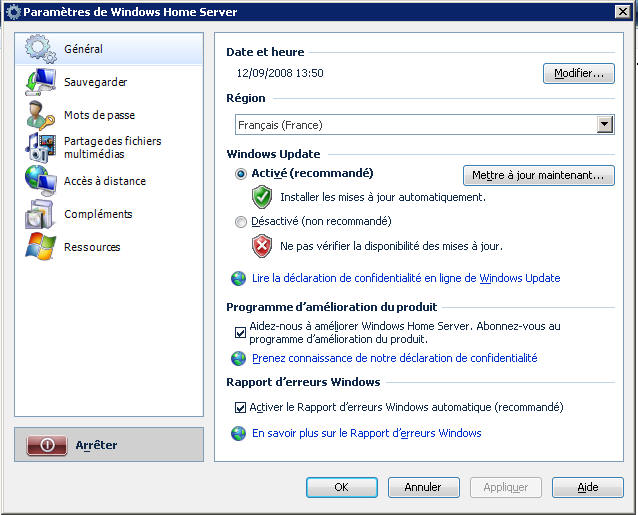Viewport: 638px width, 515px height.
Task: Select the Accès à distance section
Action: [x=109, y=181]
